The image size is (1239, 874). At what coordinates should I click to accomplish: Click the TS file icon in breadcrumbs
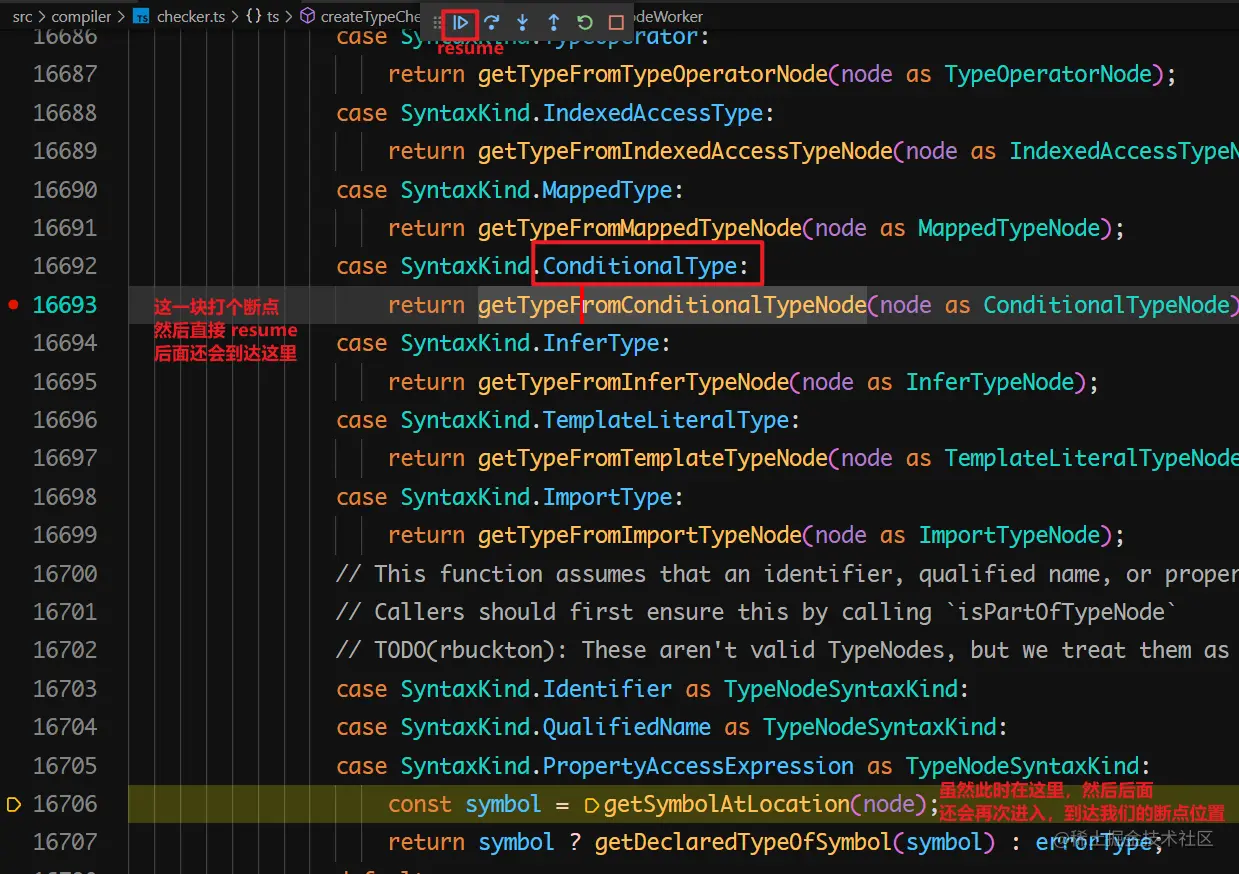(141, 17)
